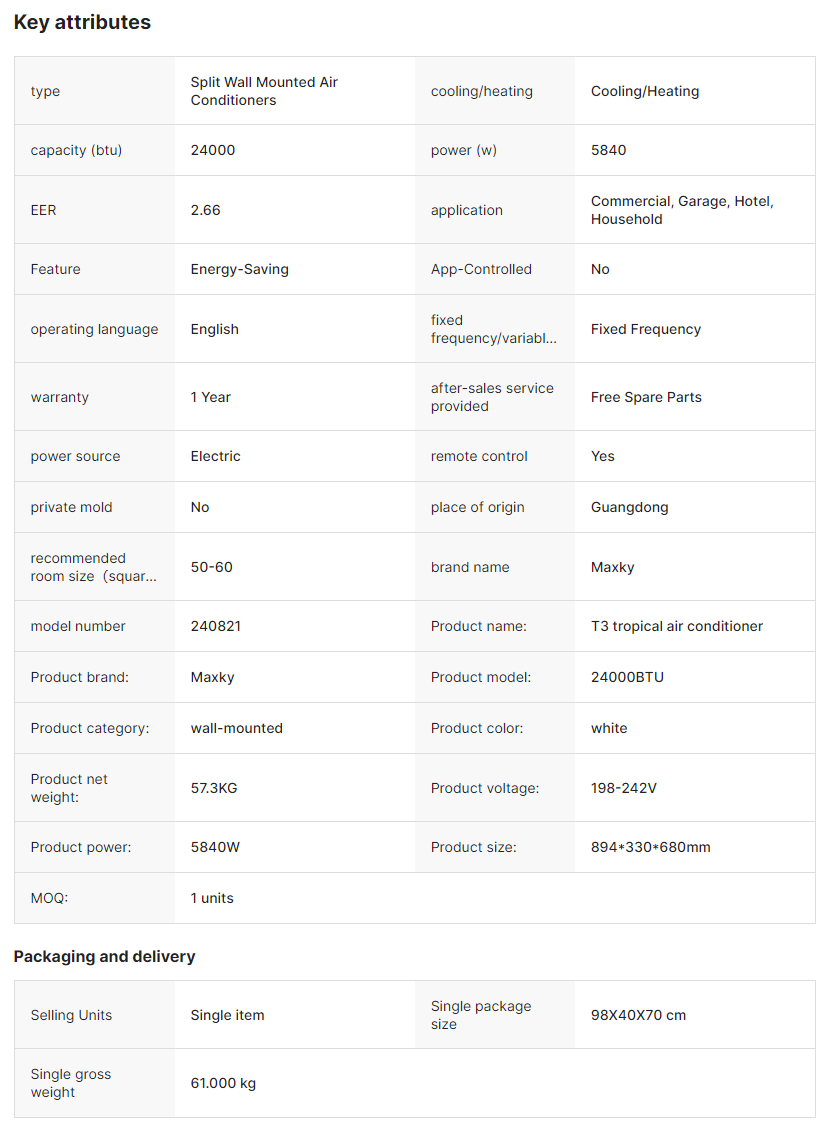Click the Energy-Saving feature value
Screen dimensions: 835x1140
coord(239,269)
